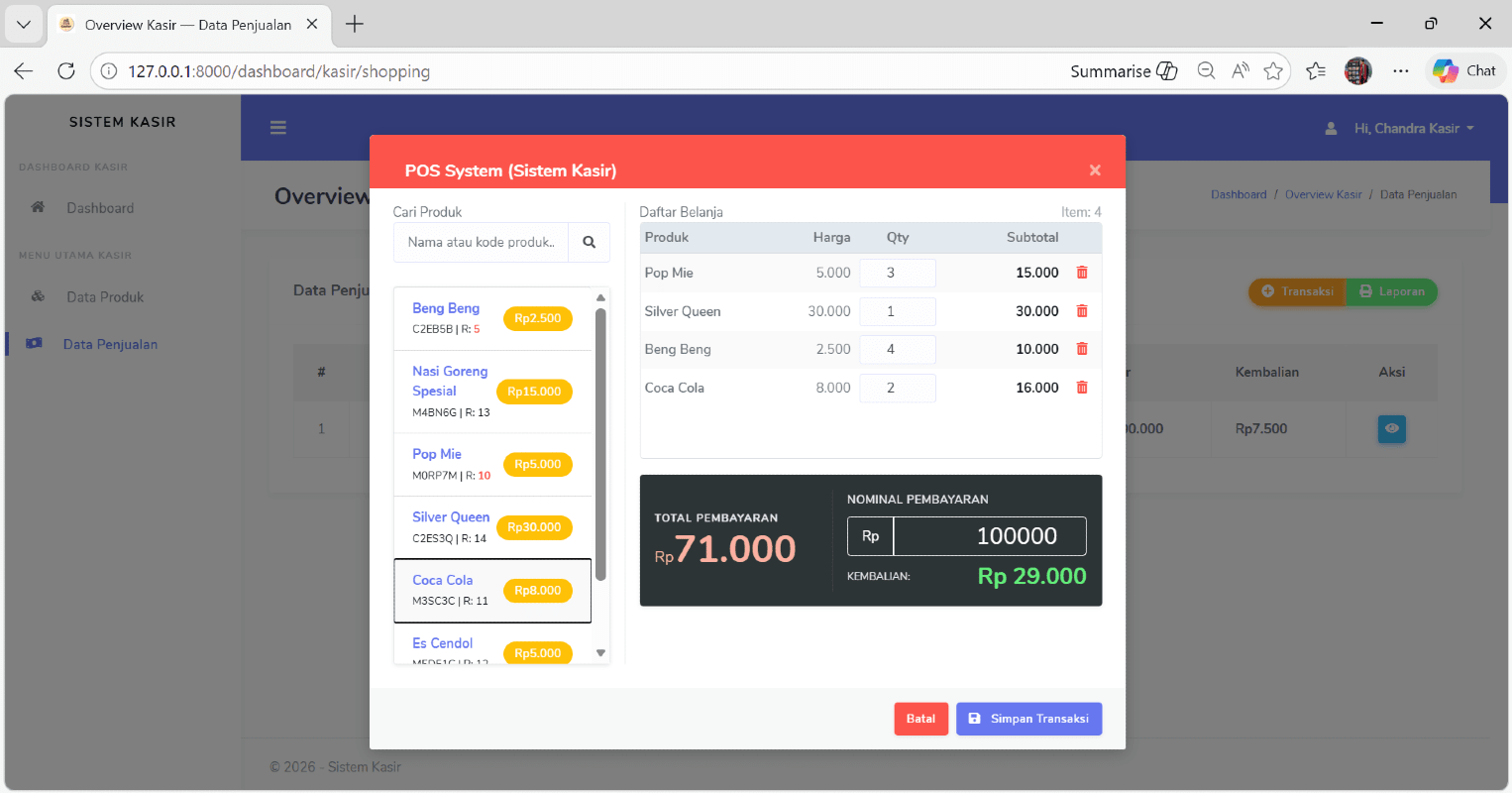Add this page to favourites star
The height and width of the screenshot is (793, 1512).
coord(1273,71)
